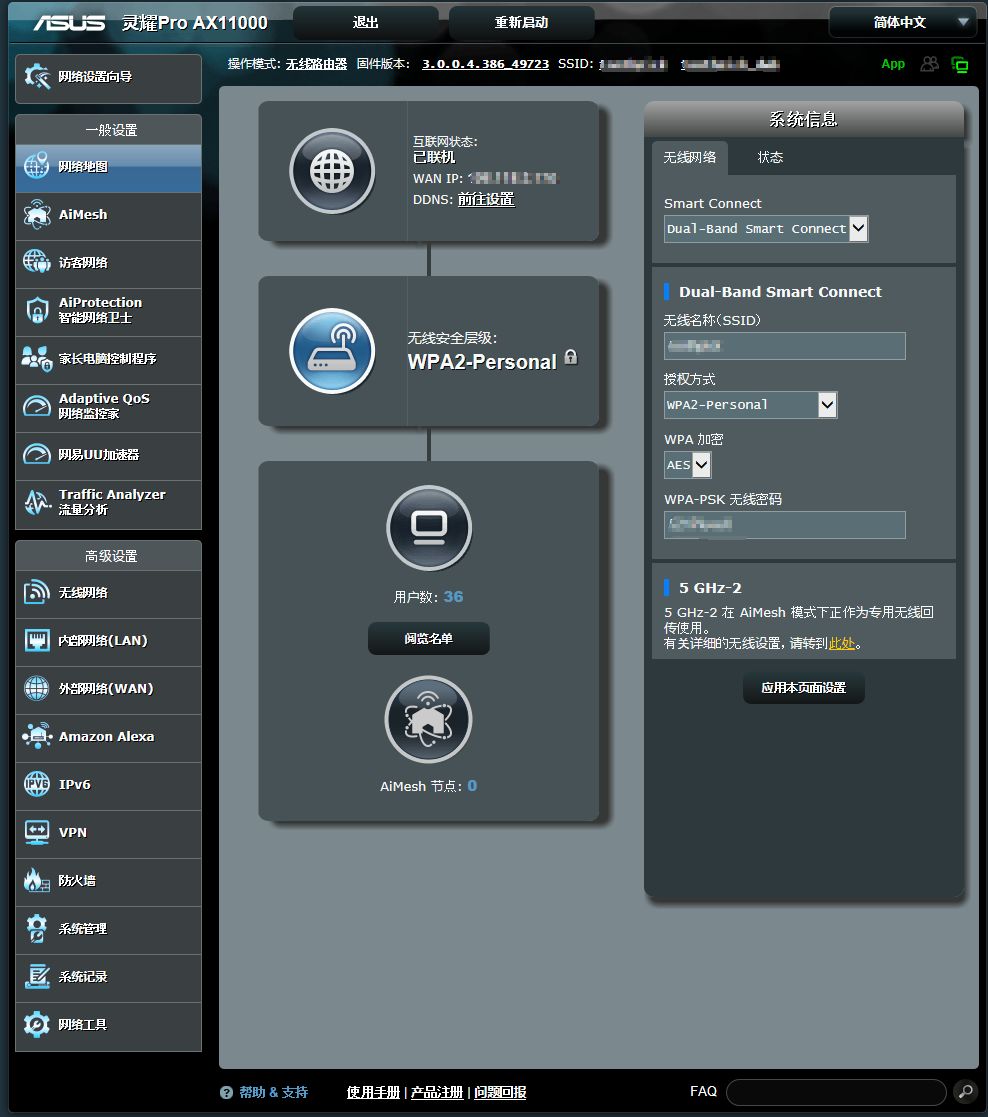Click the AiMesh node icon
Screen dimensions: 988x1117
[x=428, y=719]
